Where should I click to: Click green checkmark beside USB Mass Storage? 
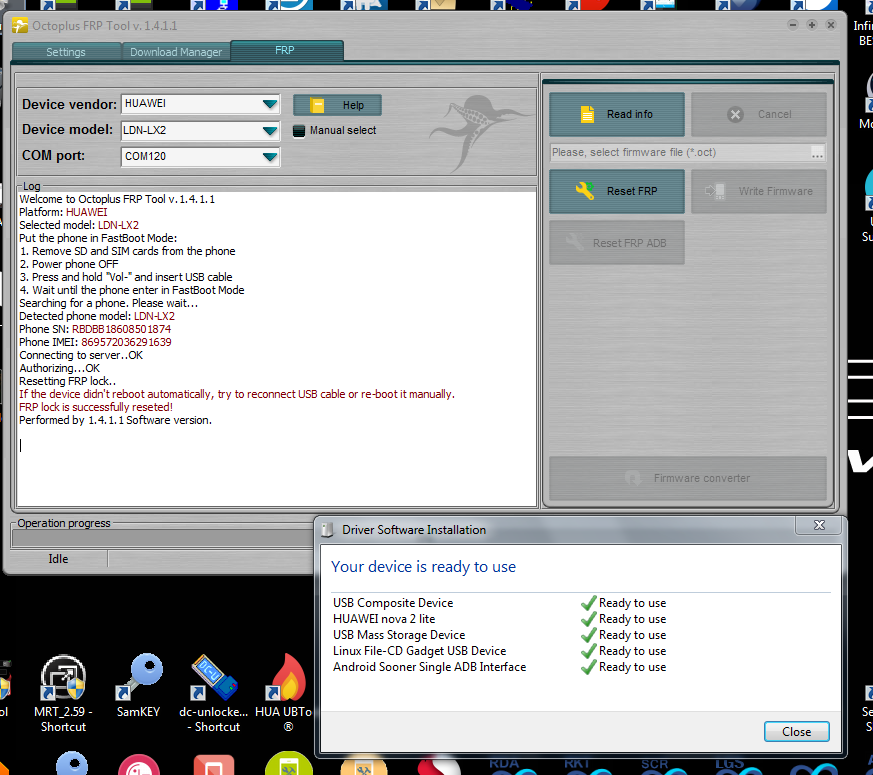588,635
